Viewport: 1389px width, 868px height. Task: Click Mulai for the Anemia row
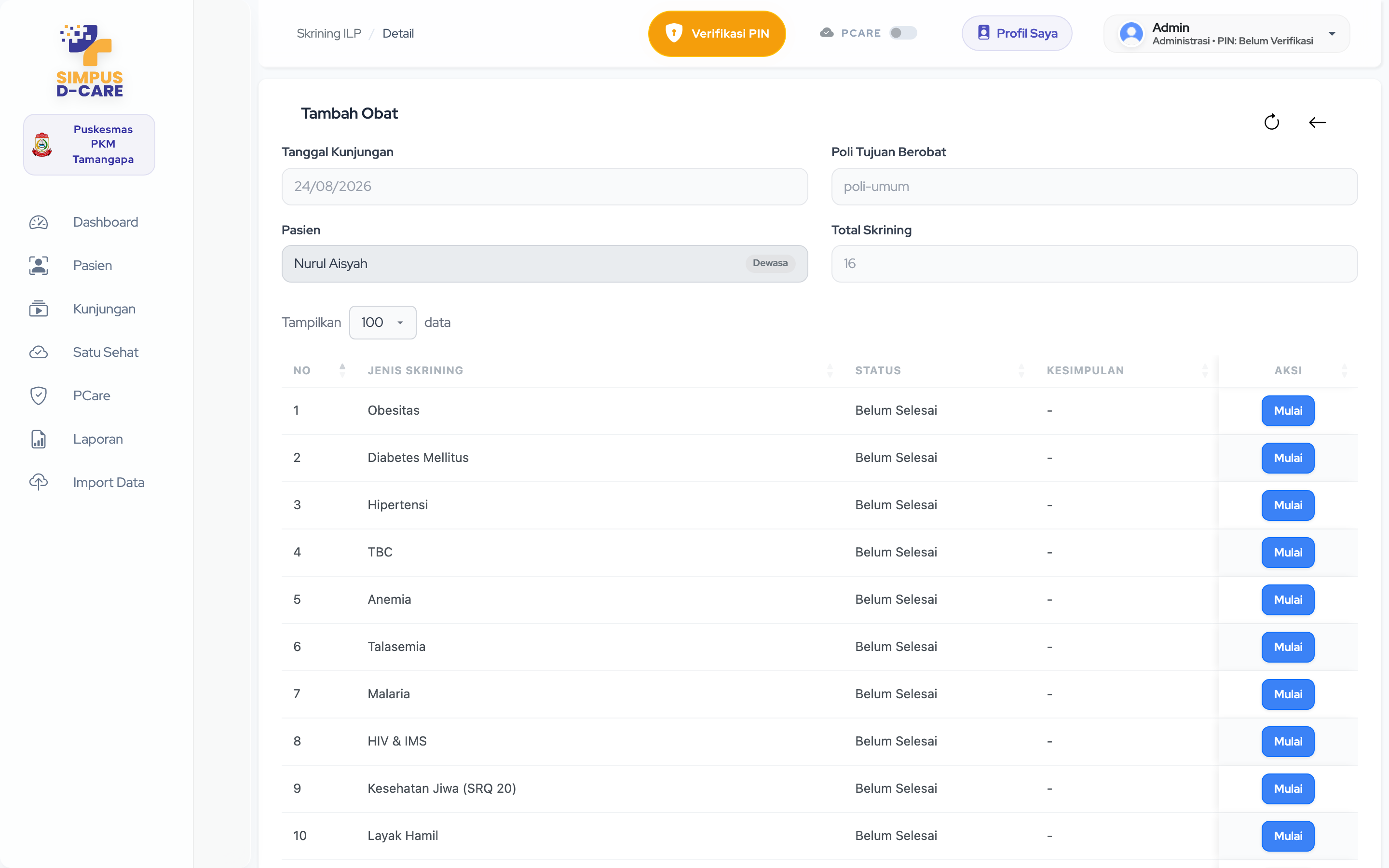tap(1287, 599)
